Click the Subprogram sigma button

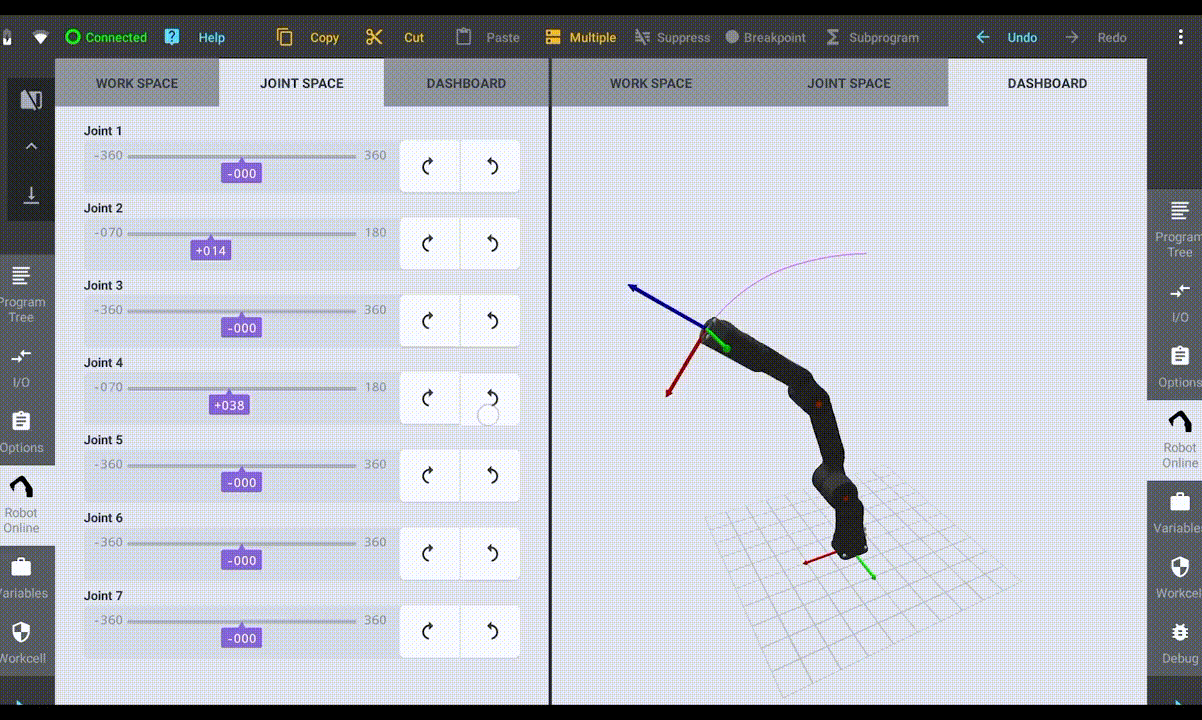click(872, 37)
